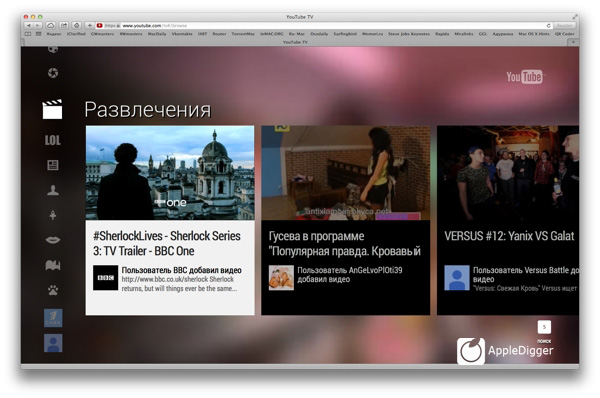Open the blue user account avatar in sidebar

coord(53,343)
